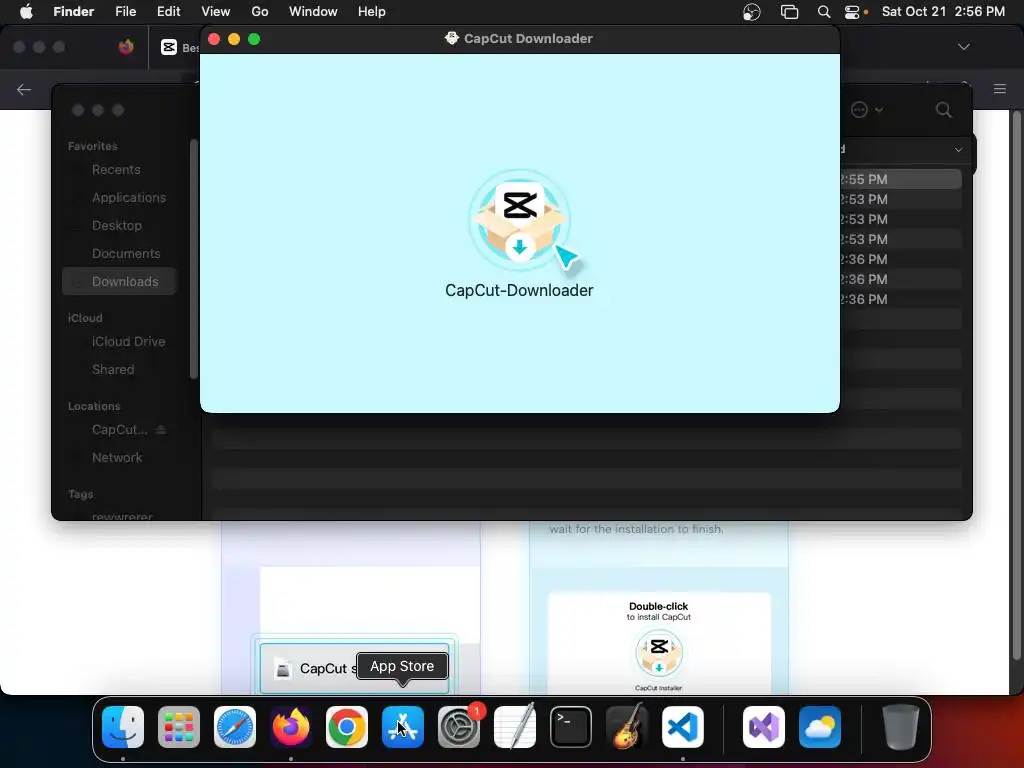
Task: Select Desktop in the Finder sidebar
Action: click(117, 226)
